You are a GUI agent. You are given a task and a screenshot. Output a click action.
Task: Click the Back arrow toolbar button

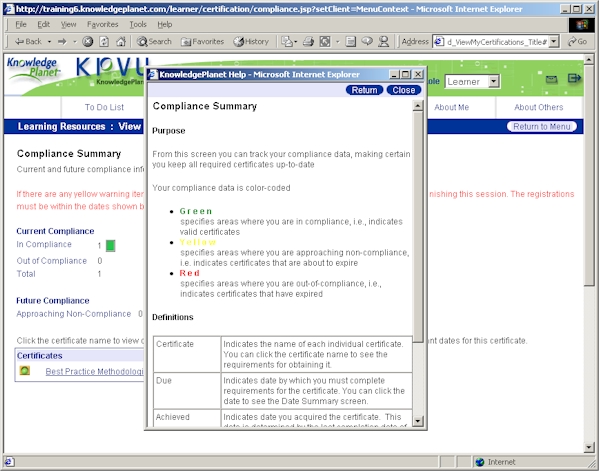[x=28, y=41]
